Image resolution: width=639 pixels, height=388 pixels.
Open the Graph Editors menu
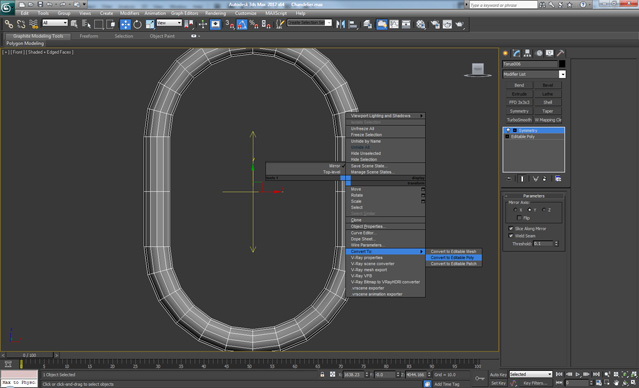184,13
